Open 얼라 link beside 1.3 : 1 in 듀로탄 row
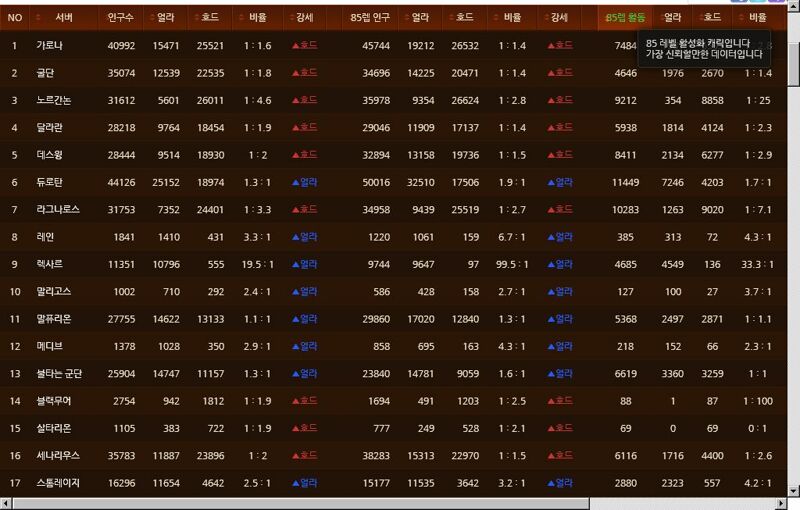The image size is (800, 510). click(305, 182)
